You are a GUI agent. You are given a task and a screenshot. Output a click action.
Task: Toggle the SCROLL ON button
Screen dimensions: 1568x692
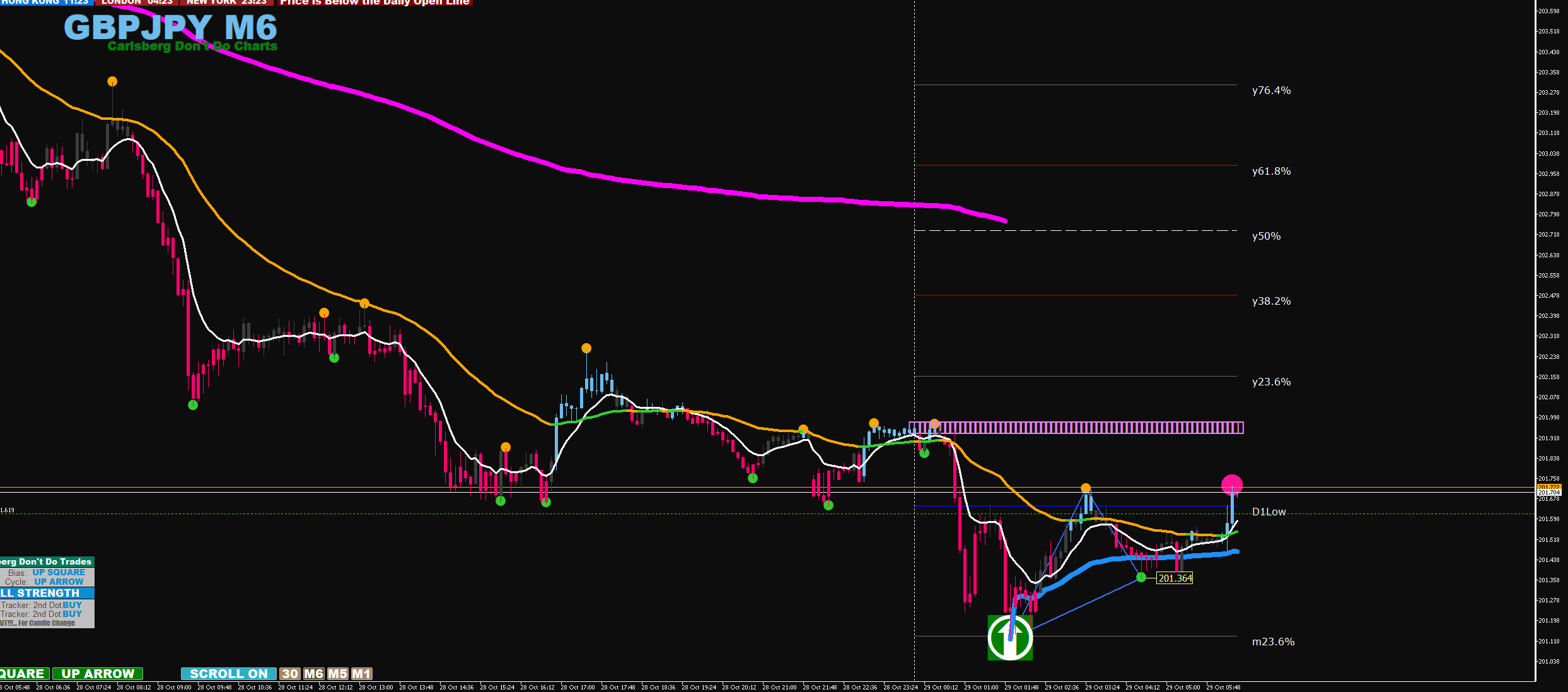click(x=228, y=674)
